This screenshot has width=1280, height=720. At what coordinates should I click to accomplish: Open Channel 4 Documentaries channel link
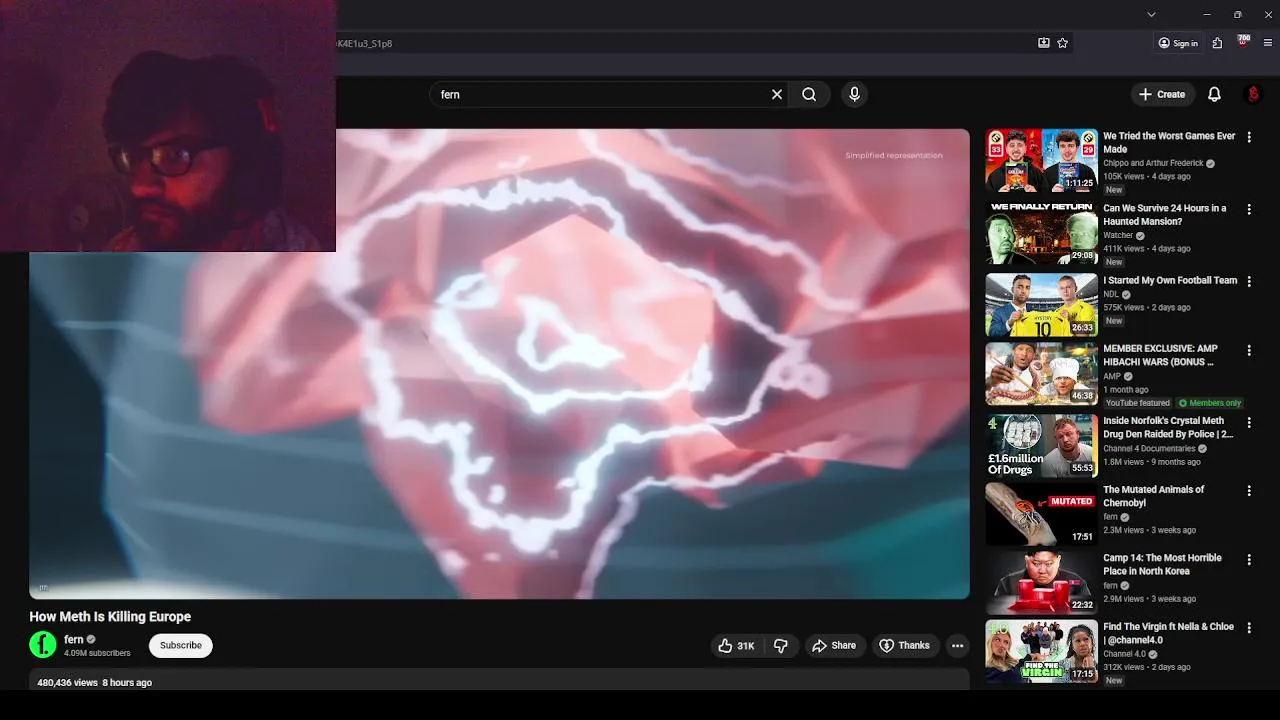1149,449
